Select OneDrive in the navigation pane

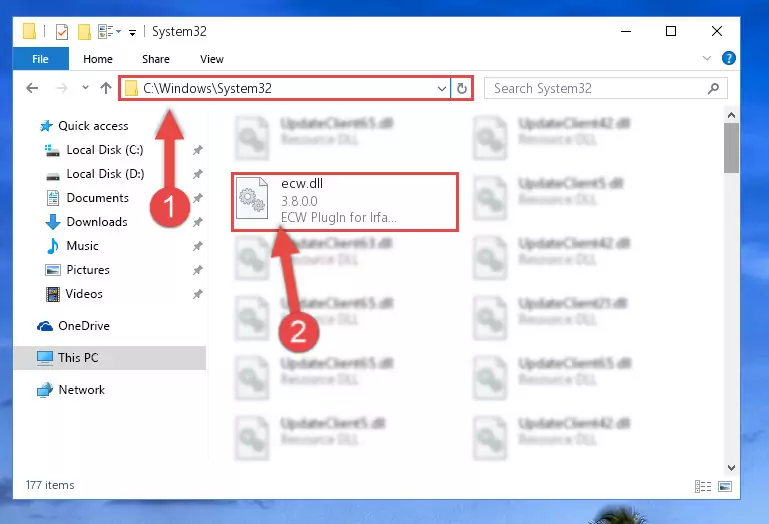coord(74,326)
